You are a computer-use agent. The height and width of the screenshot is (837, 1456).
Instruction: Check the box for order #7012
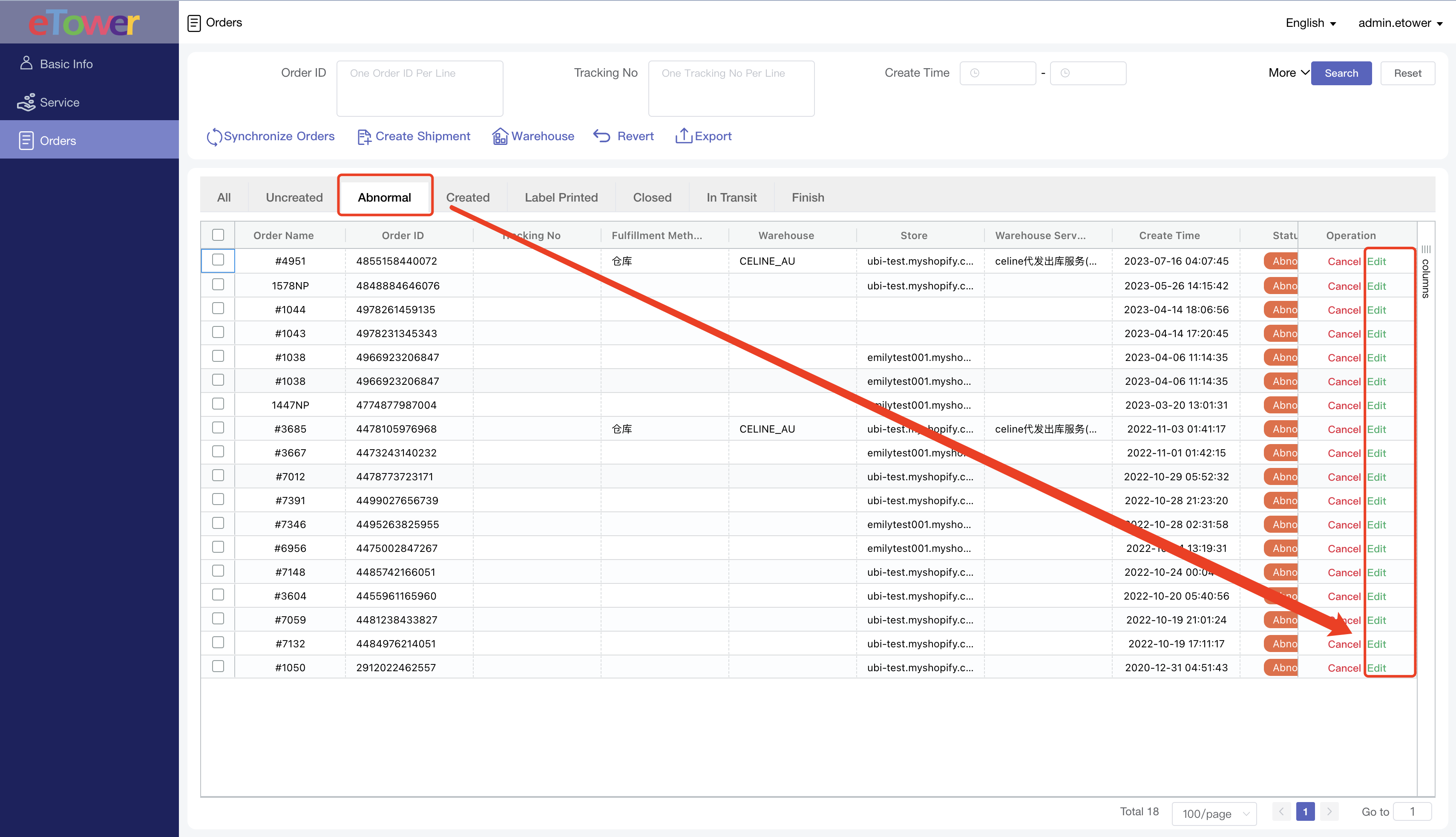(x=218, y=476)
